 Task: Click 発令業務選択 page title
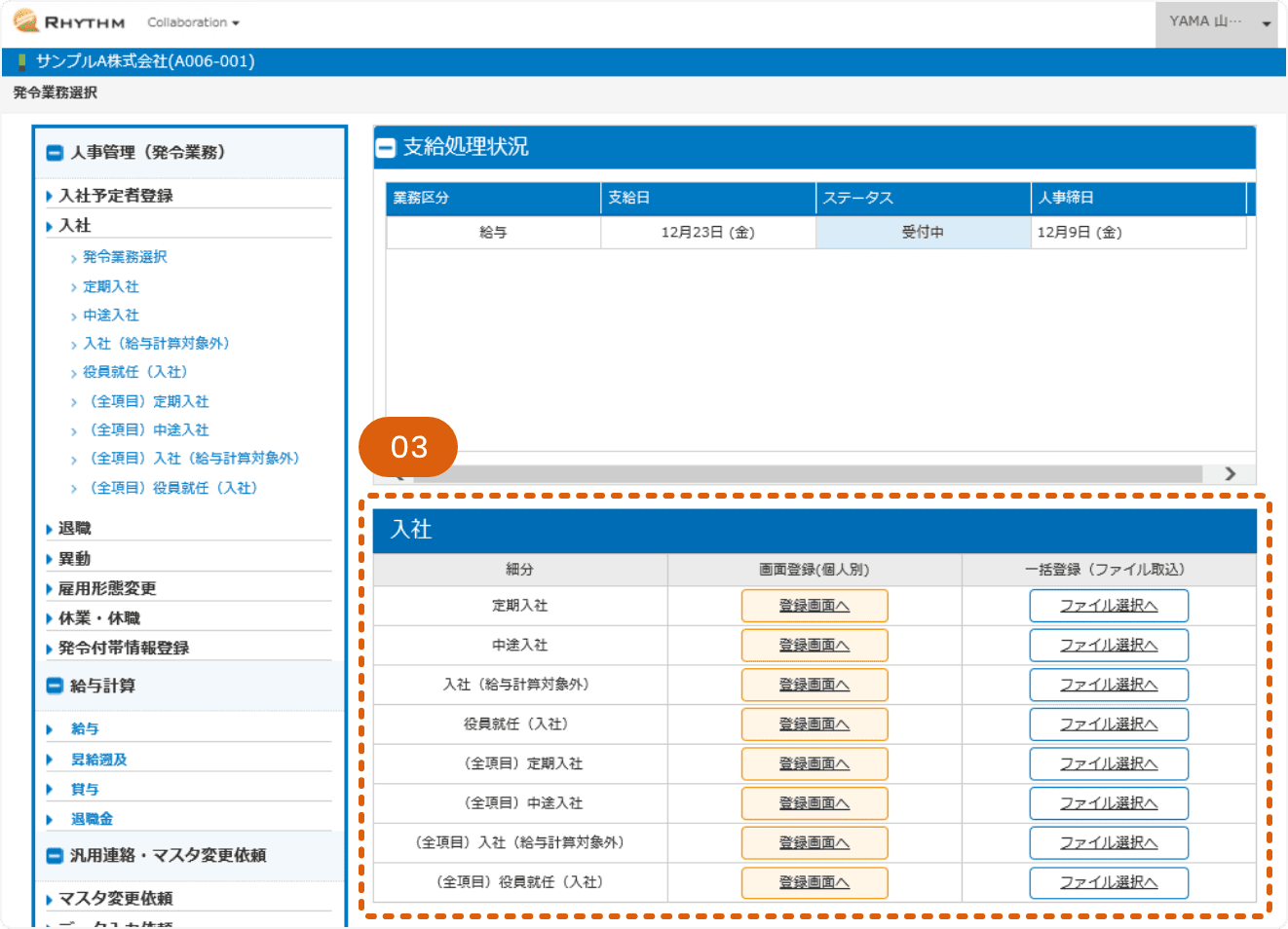point(56,93)
